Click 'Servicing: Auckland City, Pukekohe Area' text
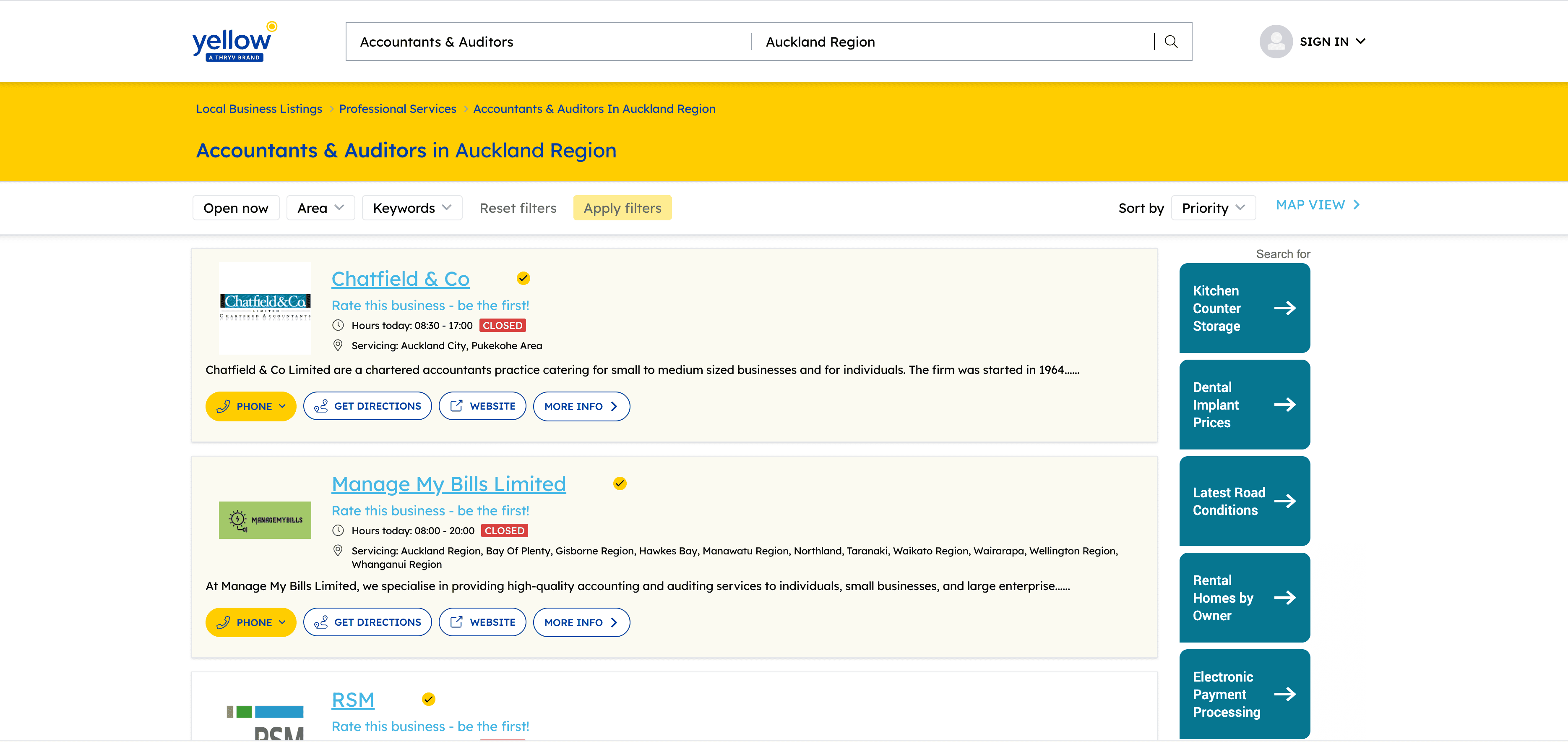 [x=447, y=345]
